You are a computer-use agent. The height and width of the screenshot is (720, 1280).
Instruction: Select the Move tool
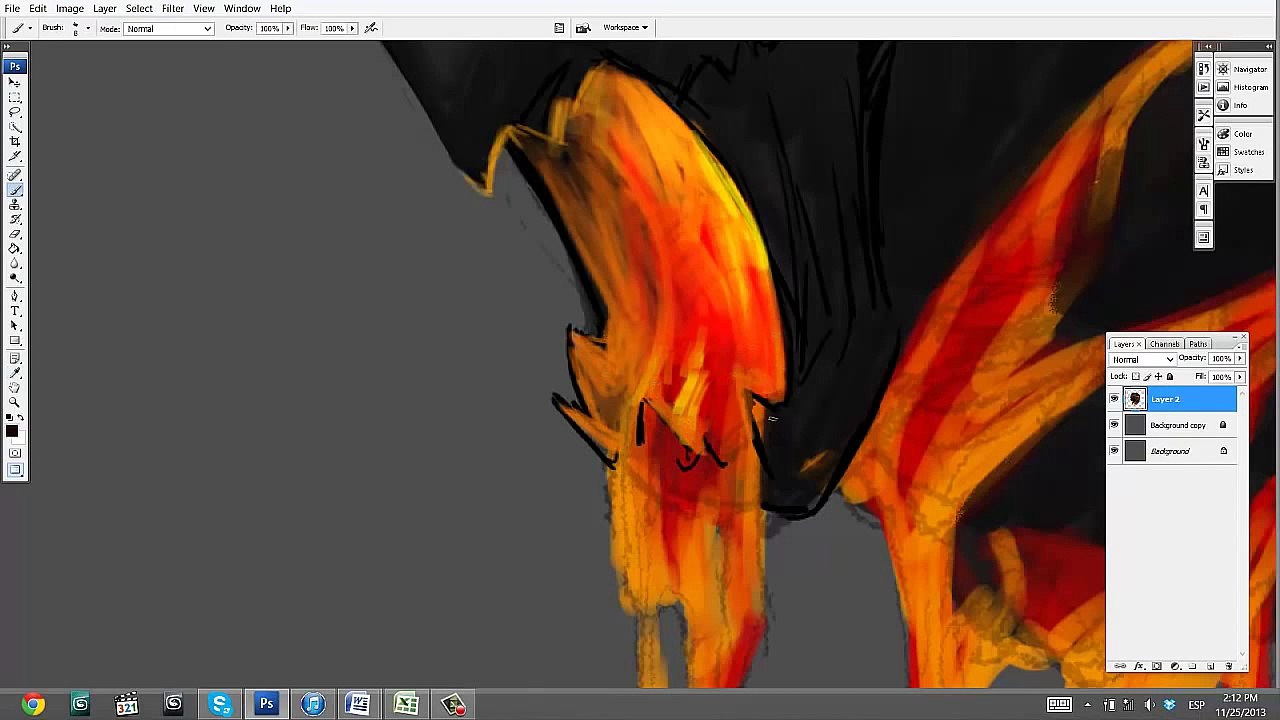click(x=15, y=81)
